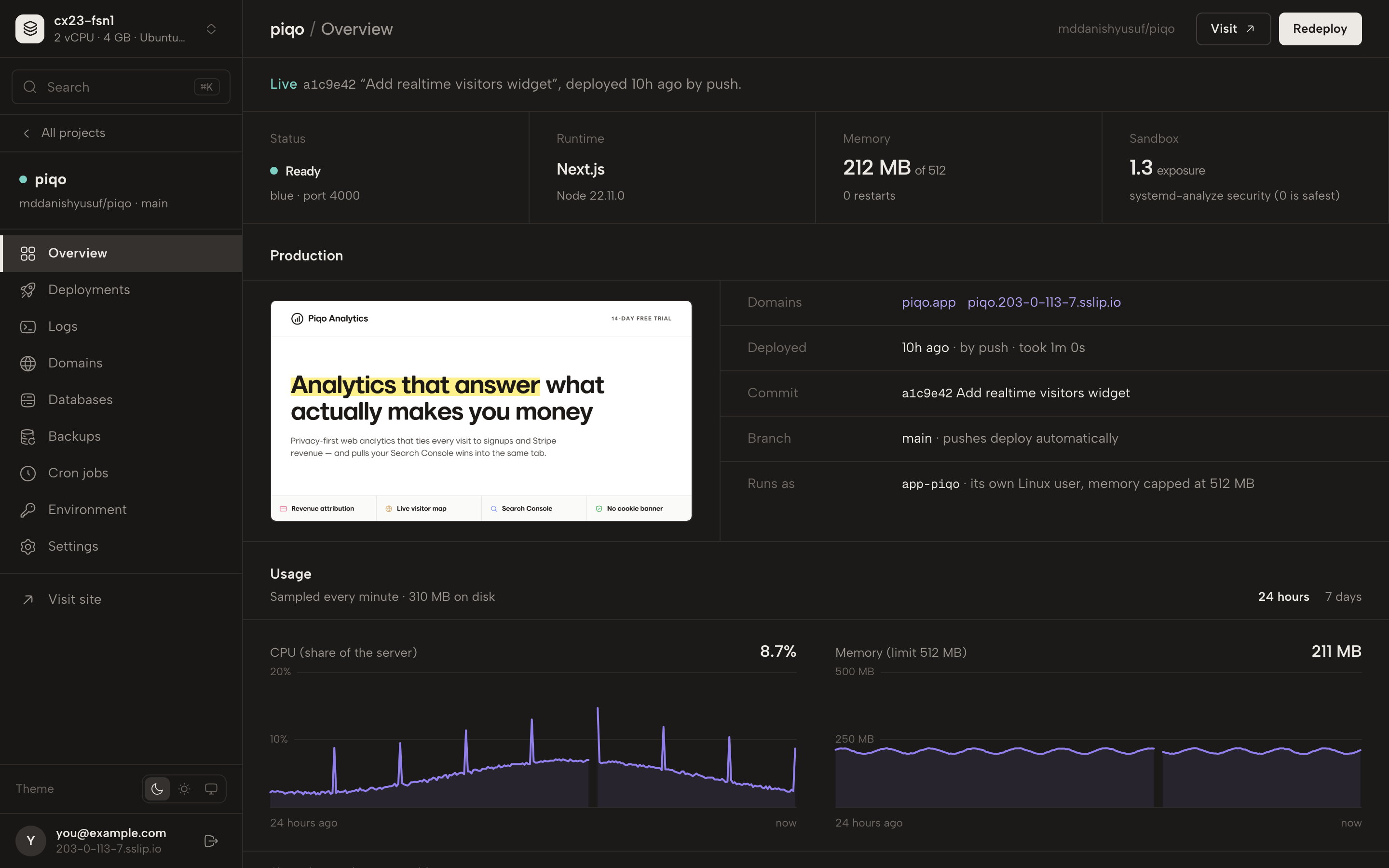Expand the cx23-fsn1 server switcher
Image resolution: width=1389 pixels, height=868 pixels.
click(211, 29)
